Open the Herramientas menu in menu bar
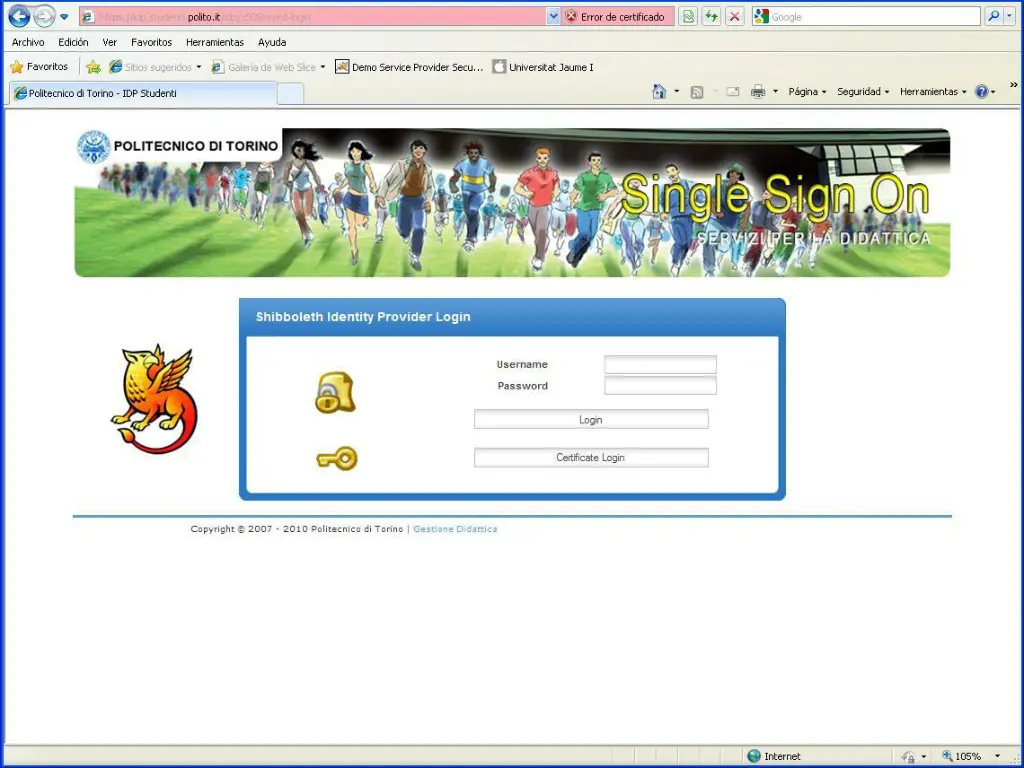The width and height of the screenshot is (1024, 768). pos(215,42)
